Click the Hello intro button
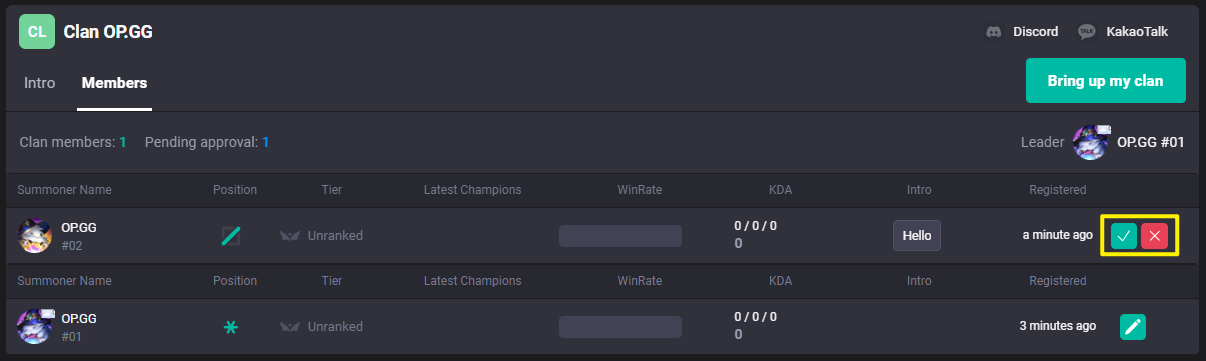The height and width of the screenshot is (361, 1206). coord(917,236)
